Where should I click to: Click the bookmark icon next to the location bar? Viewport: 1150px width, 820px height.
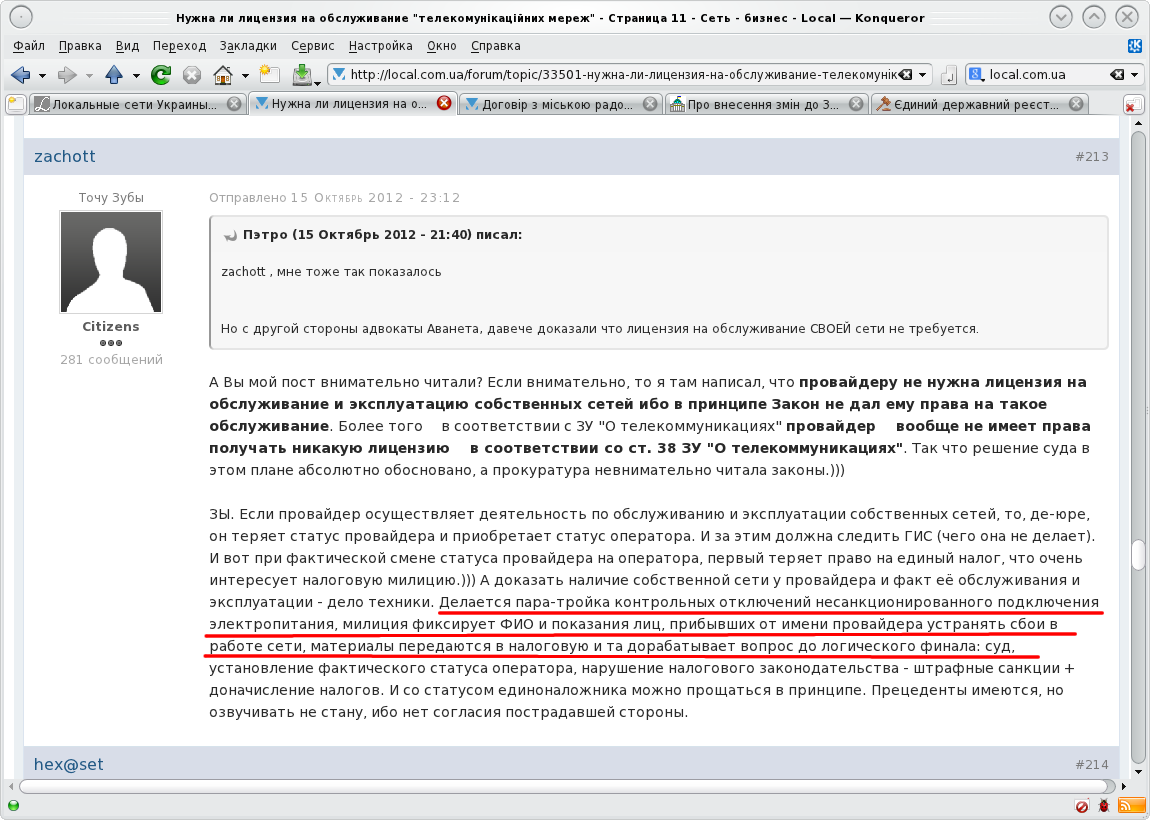pyautogui.click(x=949, y=75)
